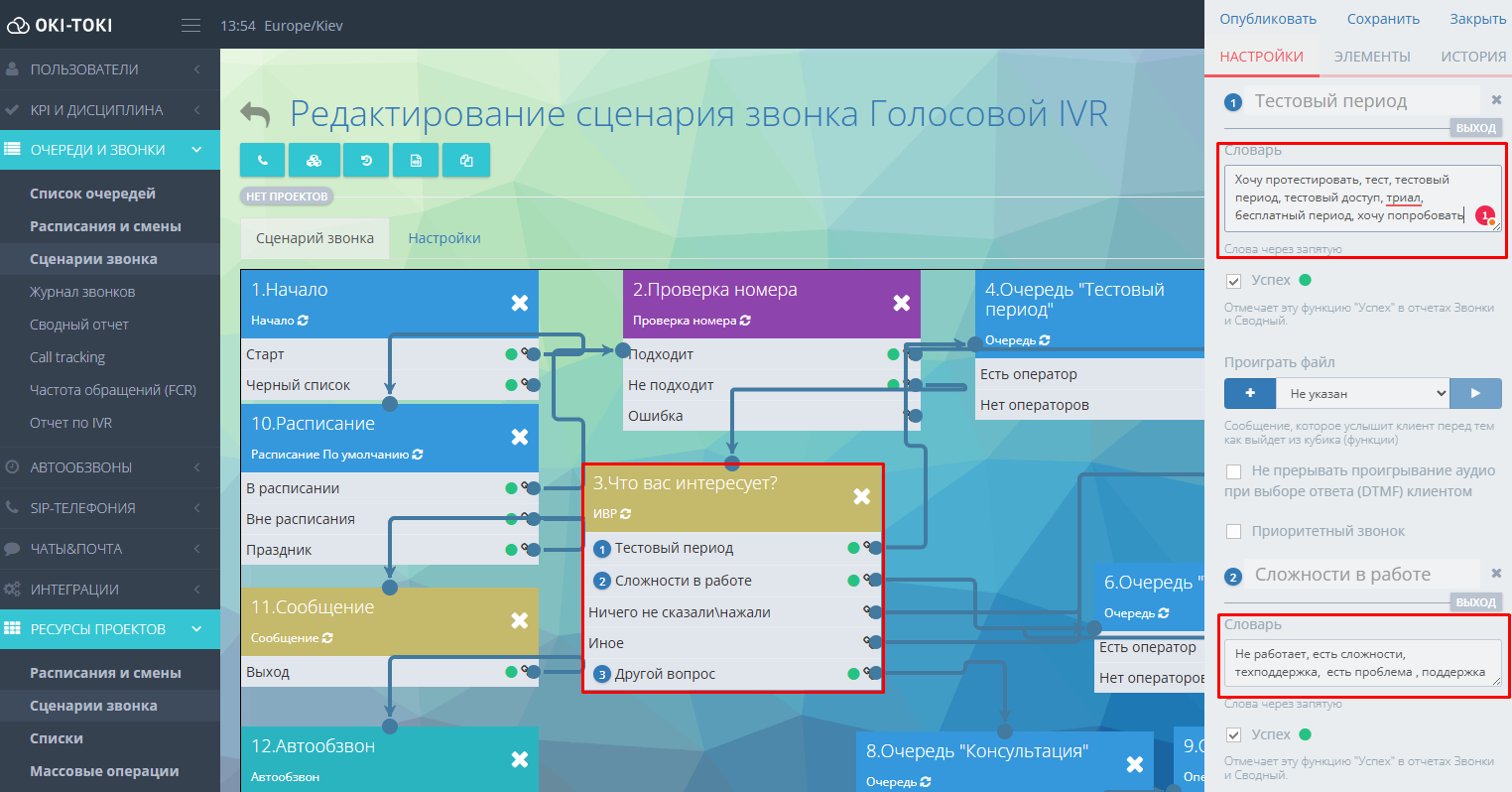Screen dimensions: 1512x792
Task: Toggle the hamburger sidebar menu icon
Action: pos(190,26)
